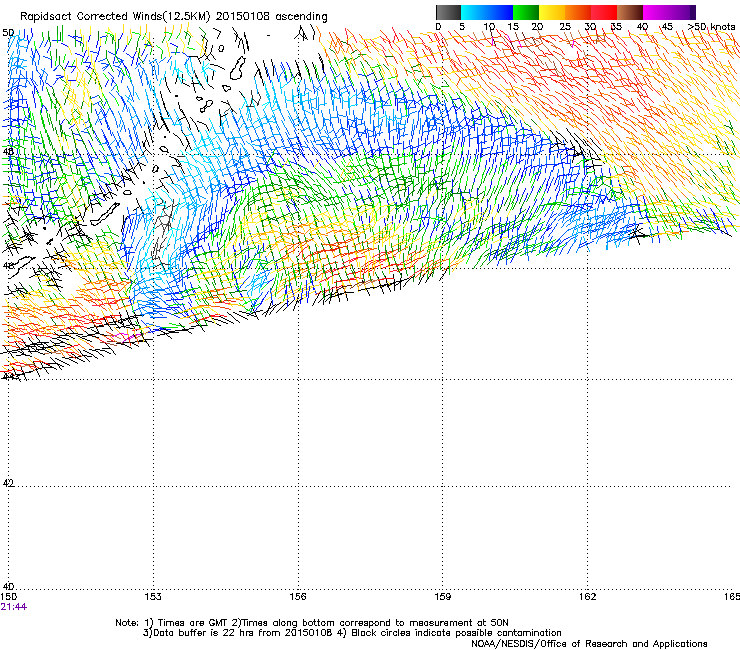Click the yellow 20-25 knots legend segment
The image size is (740, 650).
pyautogui.click(x=552, y=12)
